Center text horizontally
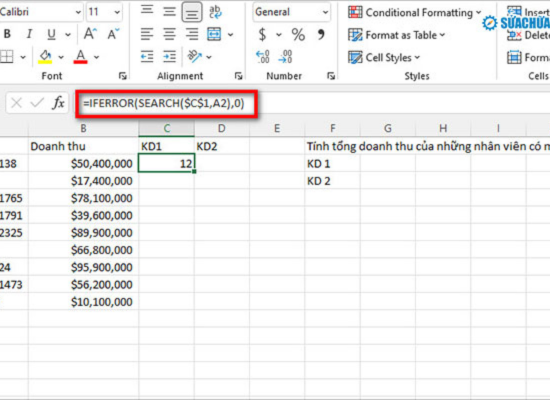 169,34
